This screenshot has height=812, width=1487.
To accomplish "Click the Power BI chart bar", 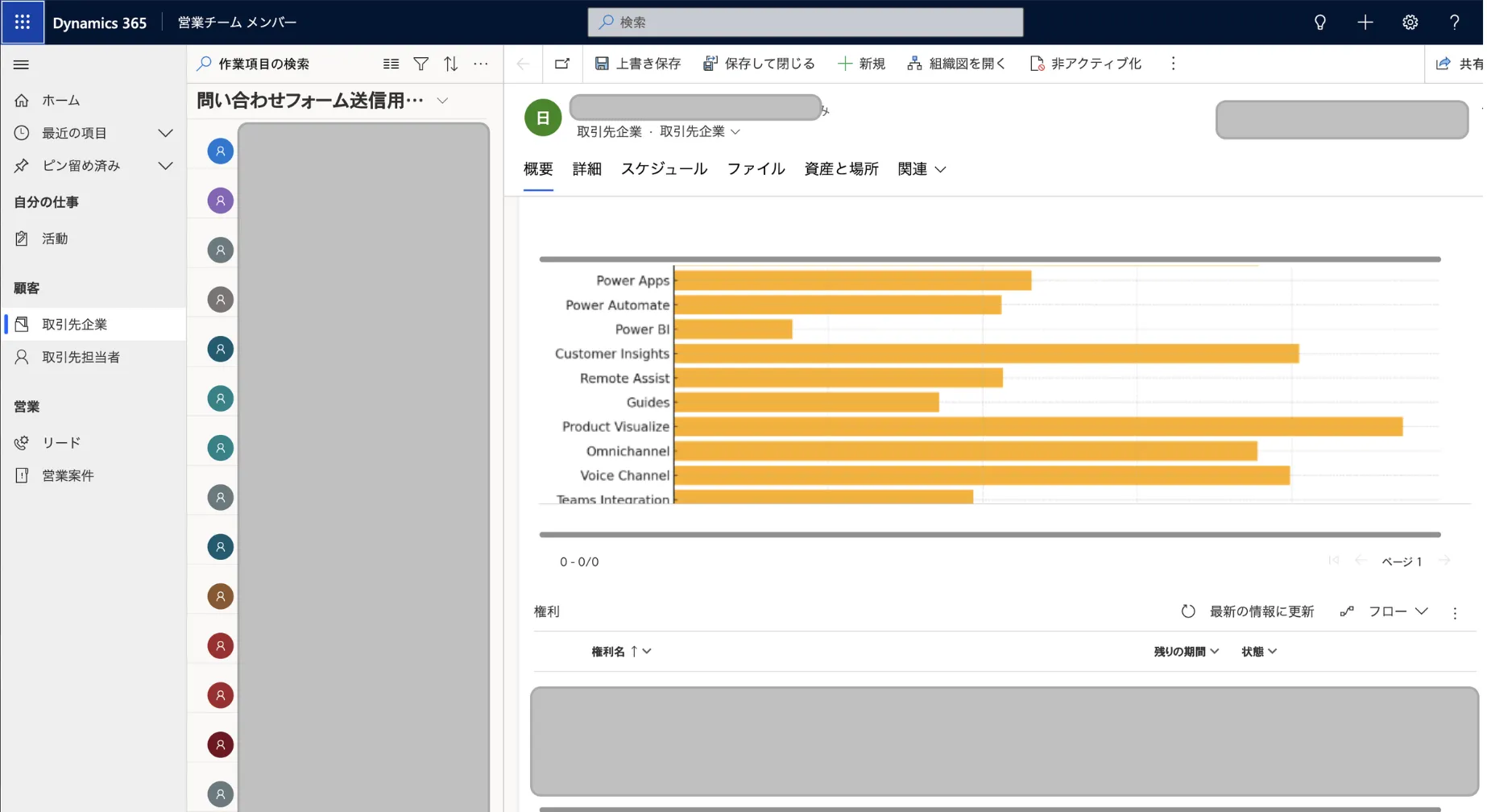I will 733,329.
